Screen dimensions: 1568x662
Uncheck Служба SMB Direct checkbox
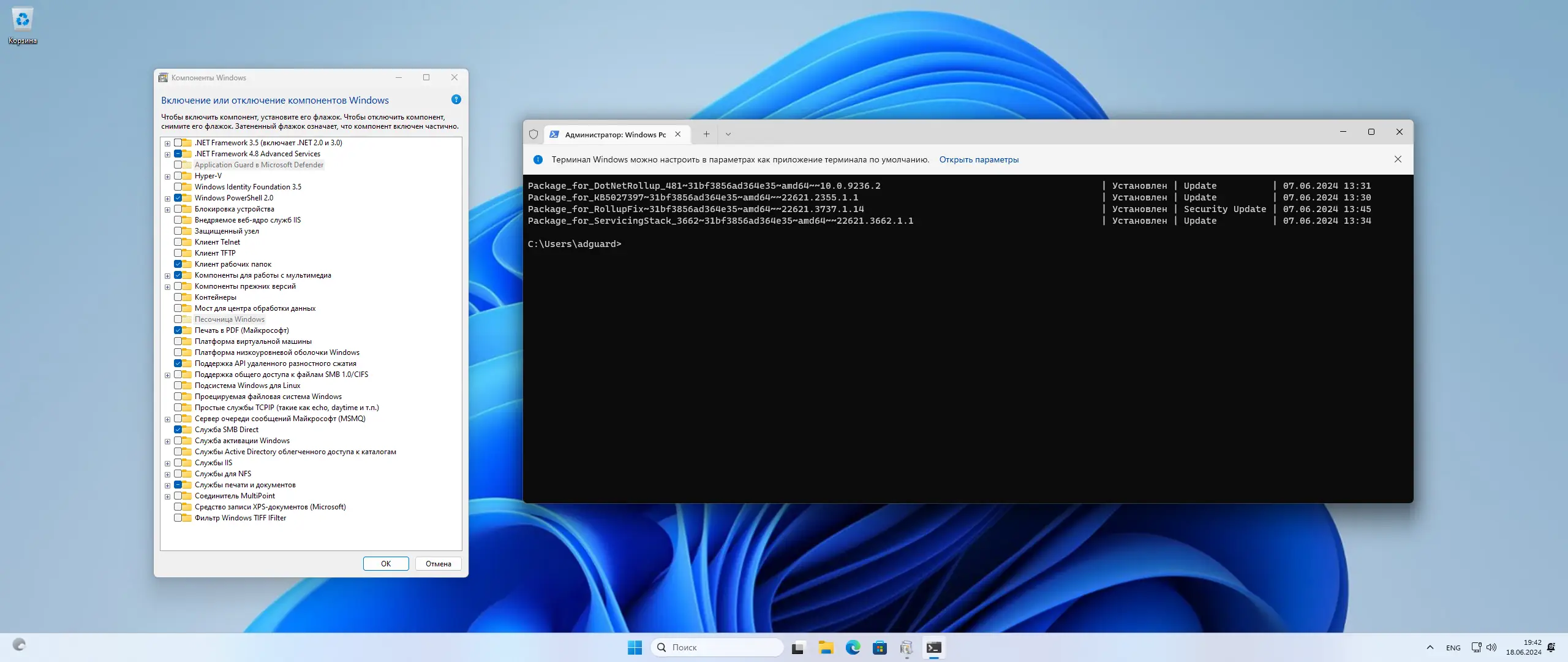click(178, 430)
